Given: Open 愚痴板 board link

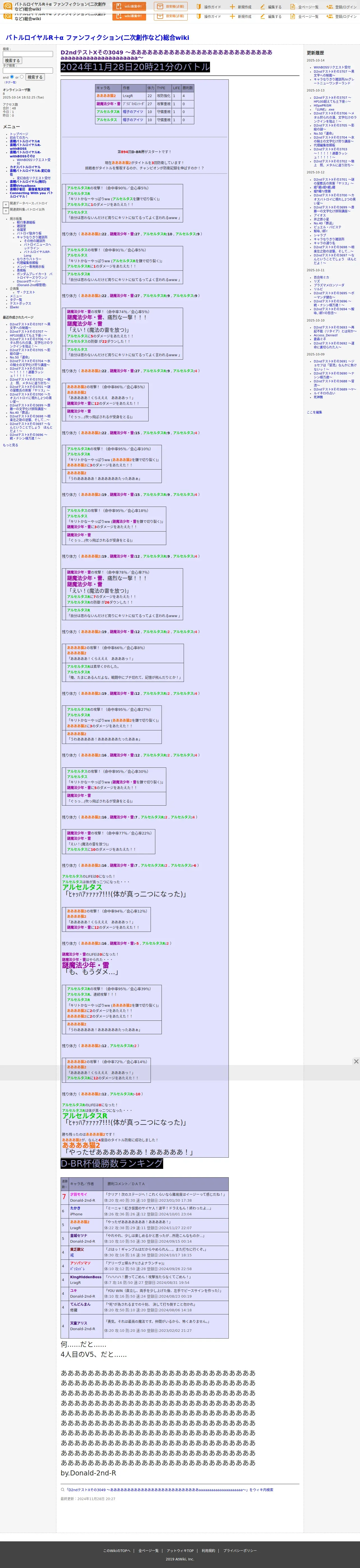Looking at the screenshot, I should [21, 270].
